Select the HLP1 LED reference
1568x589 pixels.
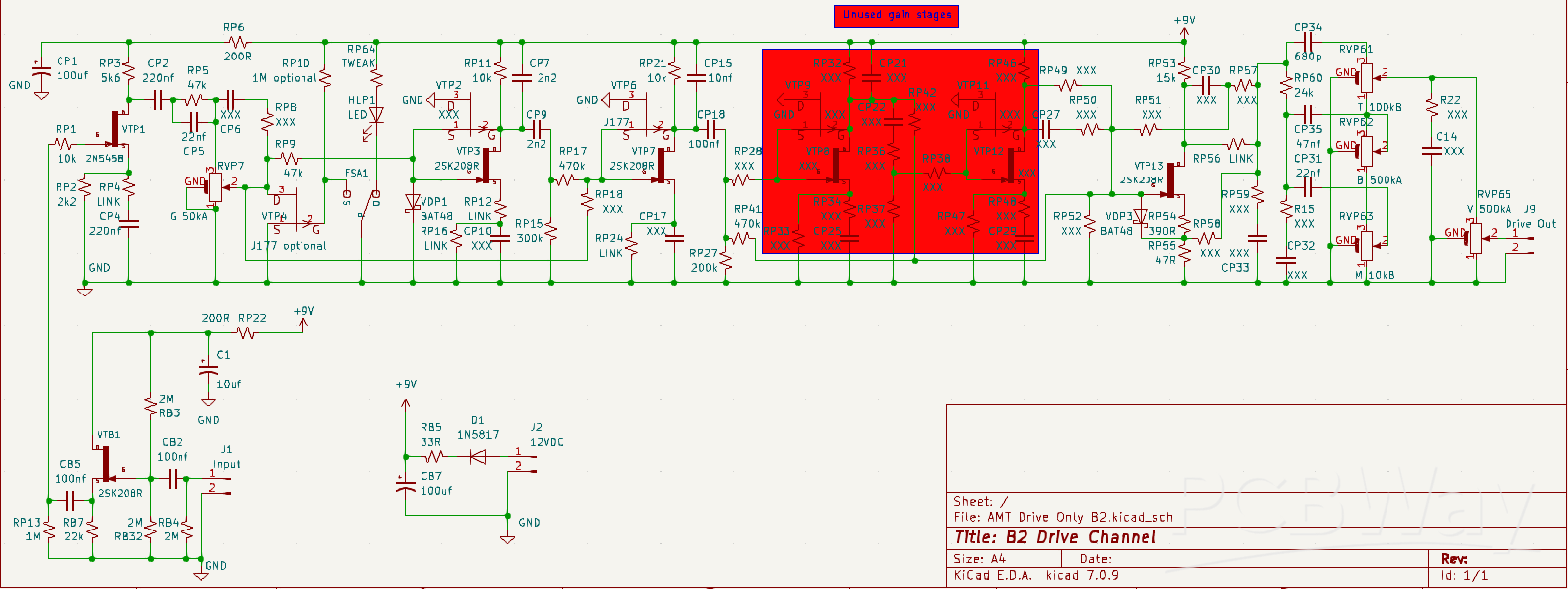361,100
